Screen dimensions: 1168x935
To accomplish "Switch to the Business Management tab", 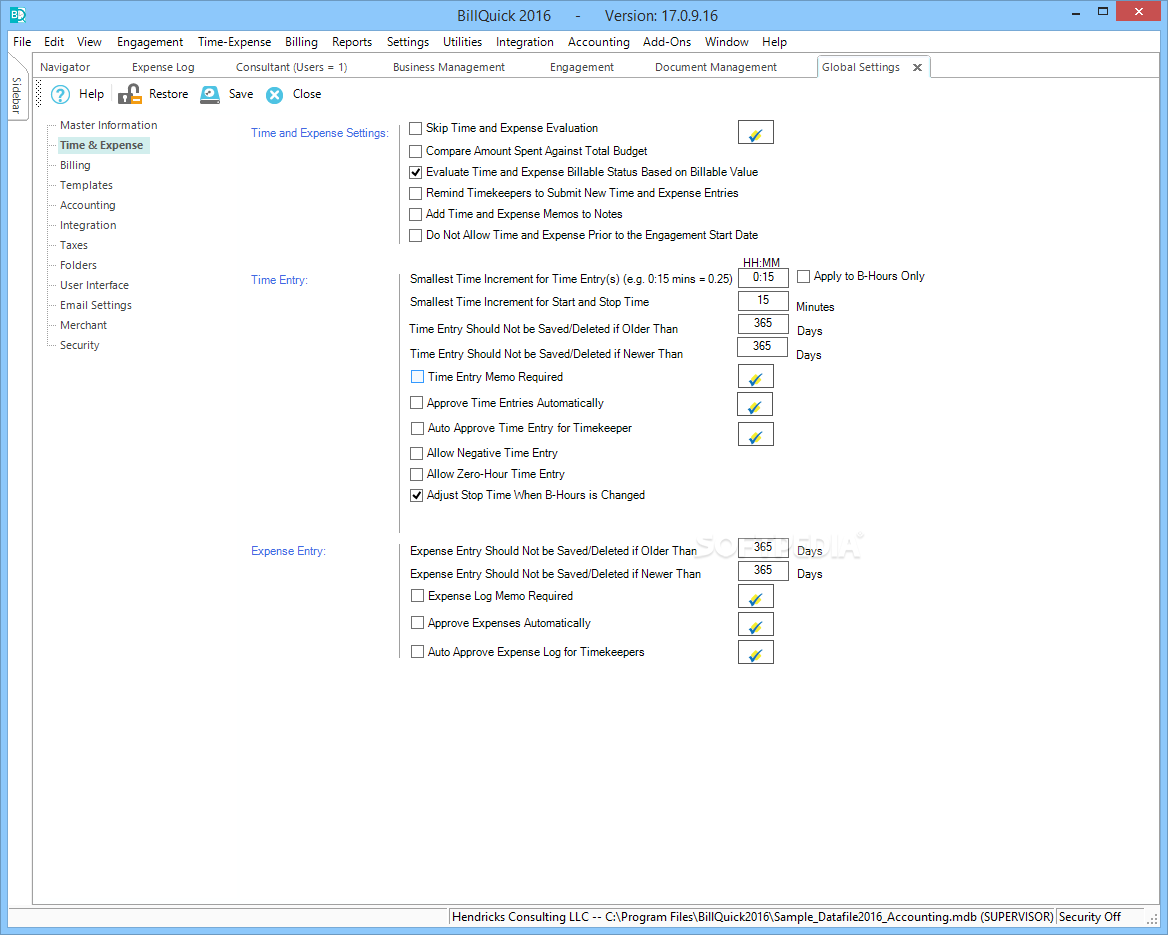I will [448, 67].
